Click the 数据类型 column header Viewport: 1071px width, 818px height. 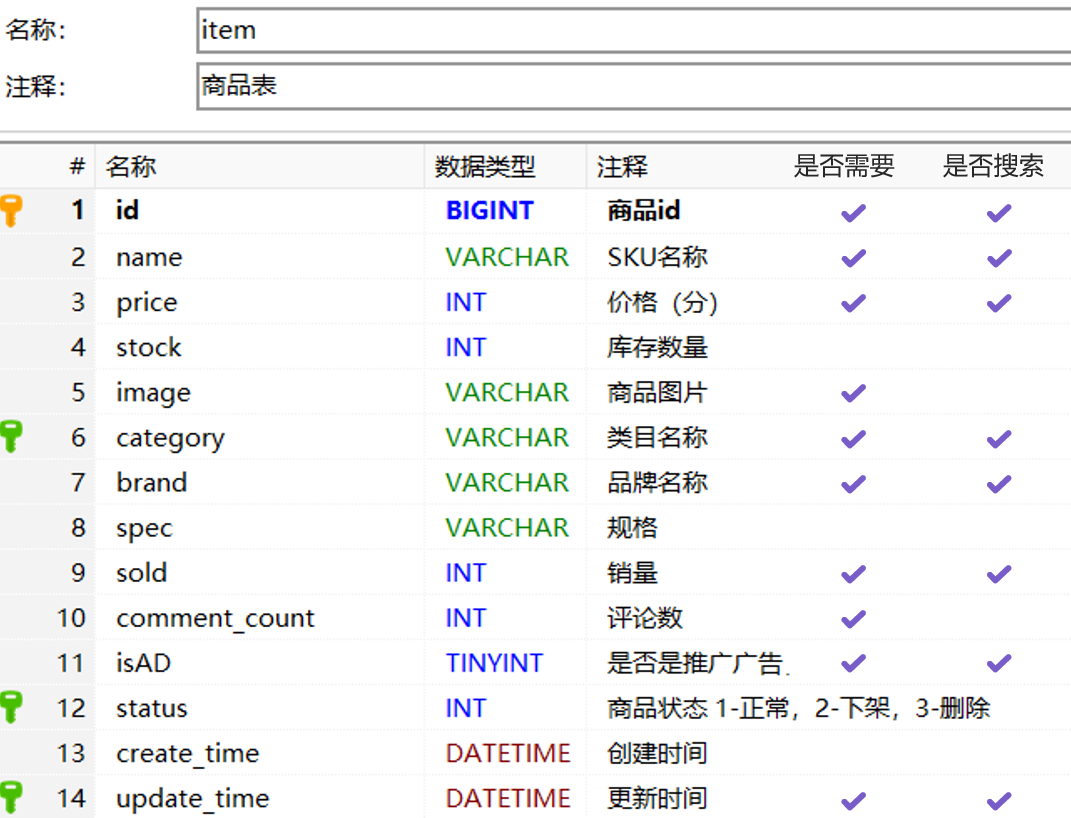click(485, 167)
